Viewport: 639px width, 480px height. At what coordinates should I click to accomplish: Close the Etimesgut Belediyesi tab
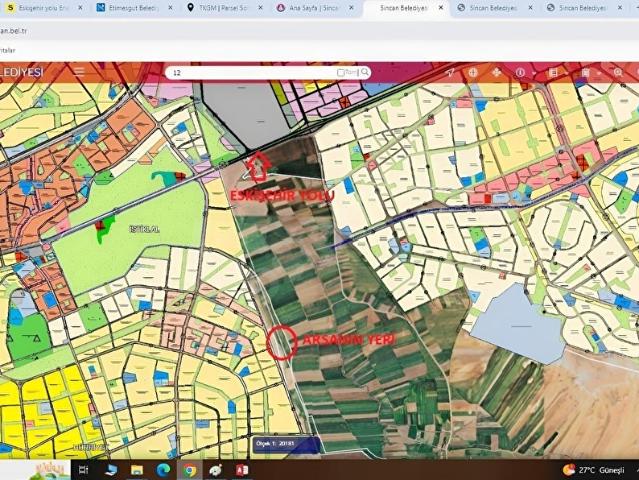170,8
